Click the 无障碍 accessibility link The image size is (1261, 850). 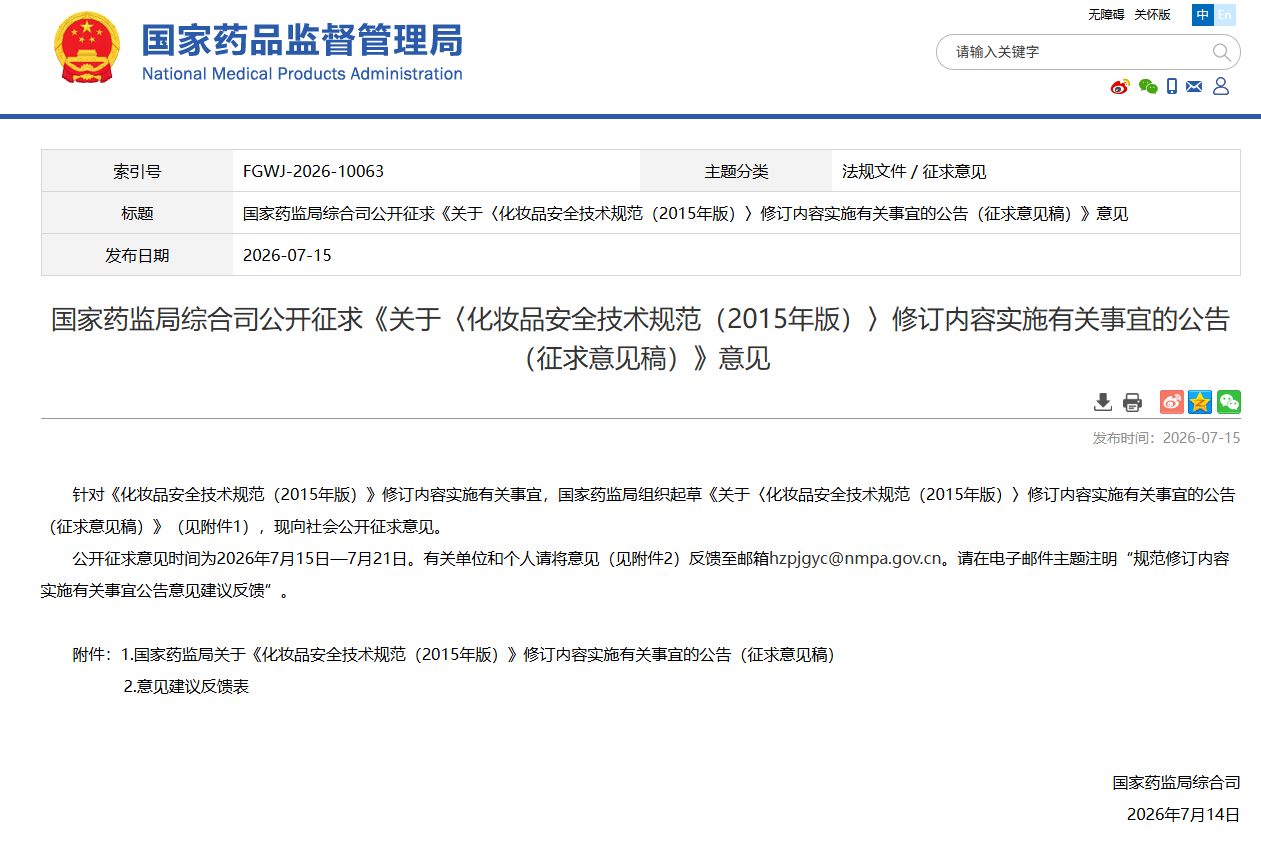click(x=1106, y=15)
